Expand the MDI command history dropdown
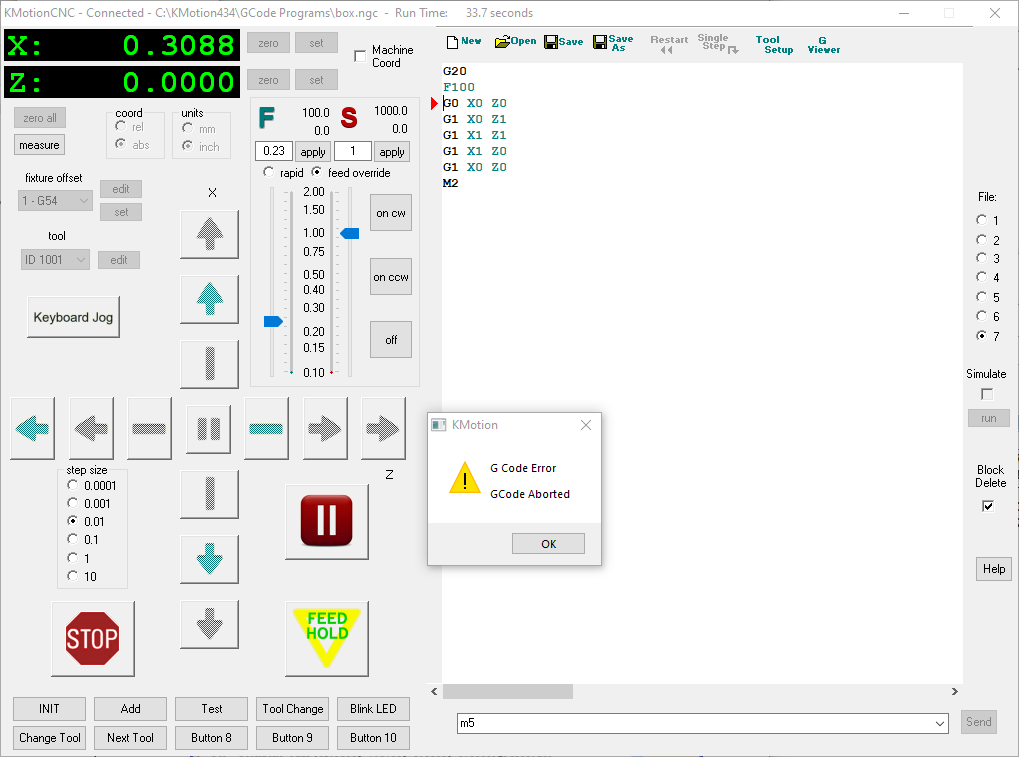 click(939, 722)
